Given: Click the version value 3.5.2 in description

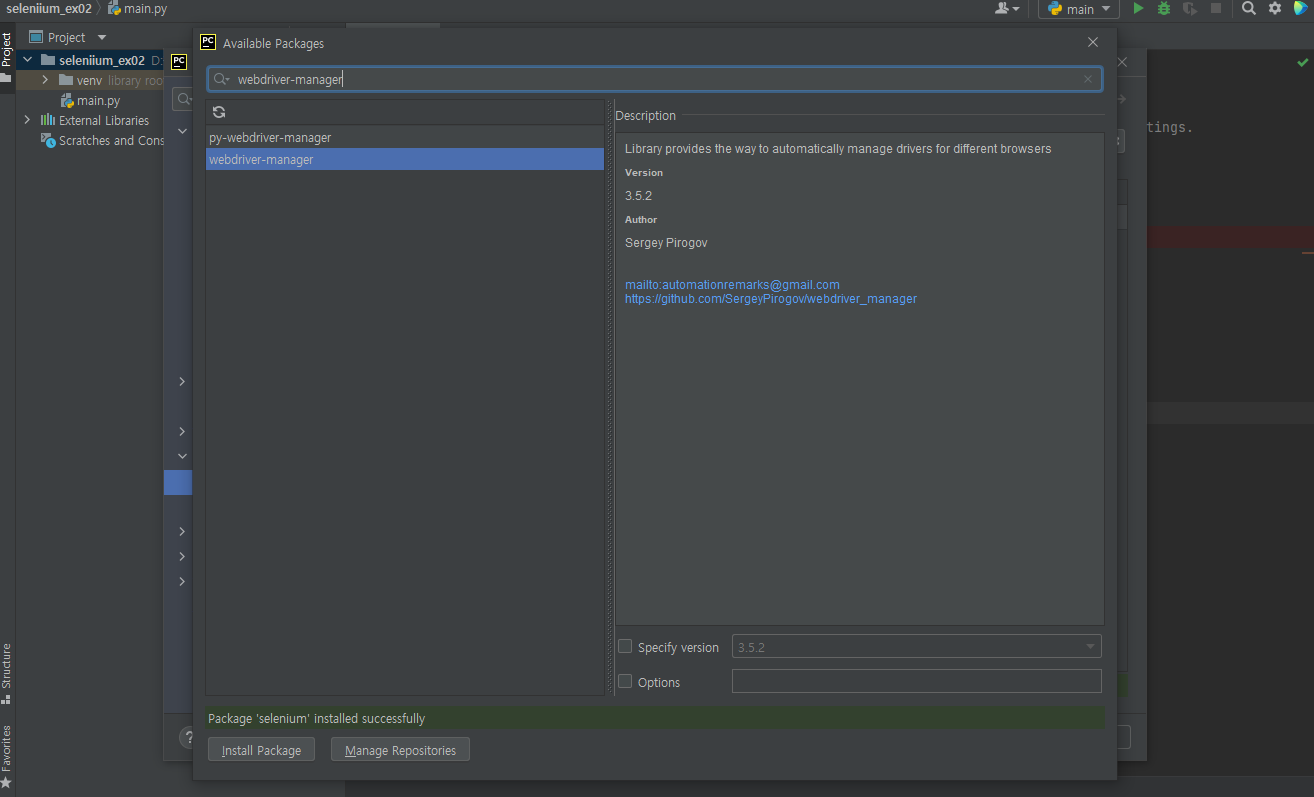Looking at the screenshot, I should (638, 196).
